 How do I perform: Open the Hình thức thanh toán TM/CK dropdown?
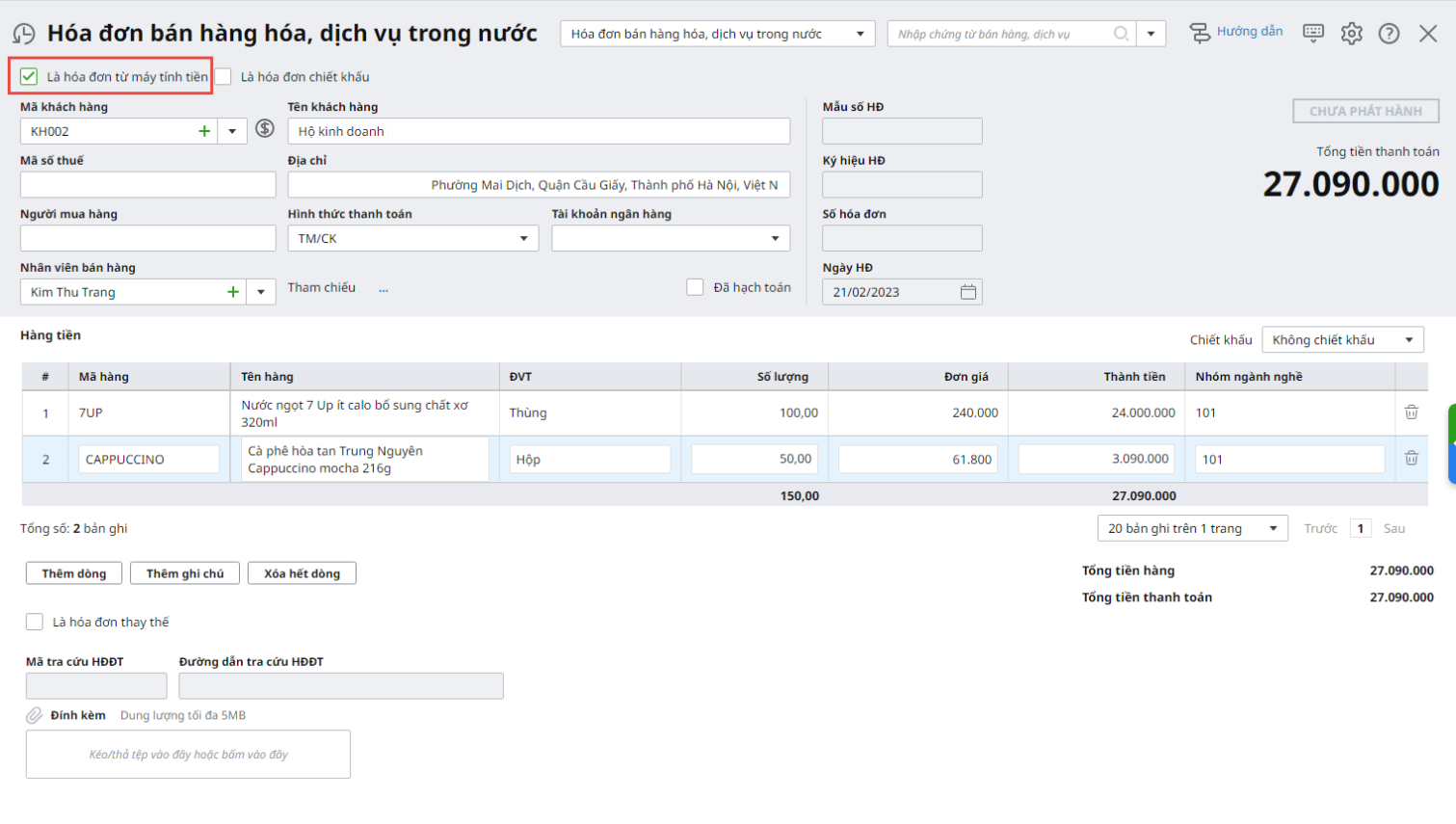click(x=412, y=238)
